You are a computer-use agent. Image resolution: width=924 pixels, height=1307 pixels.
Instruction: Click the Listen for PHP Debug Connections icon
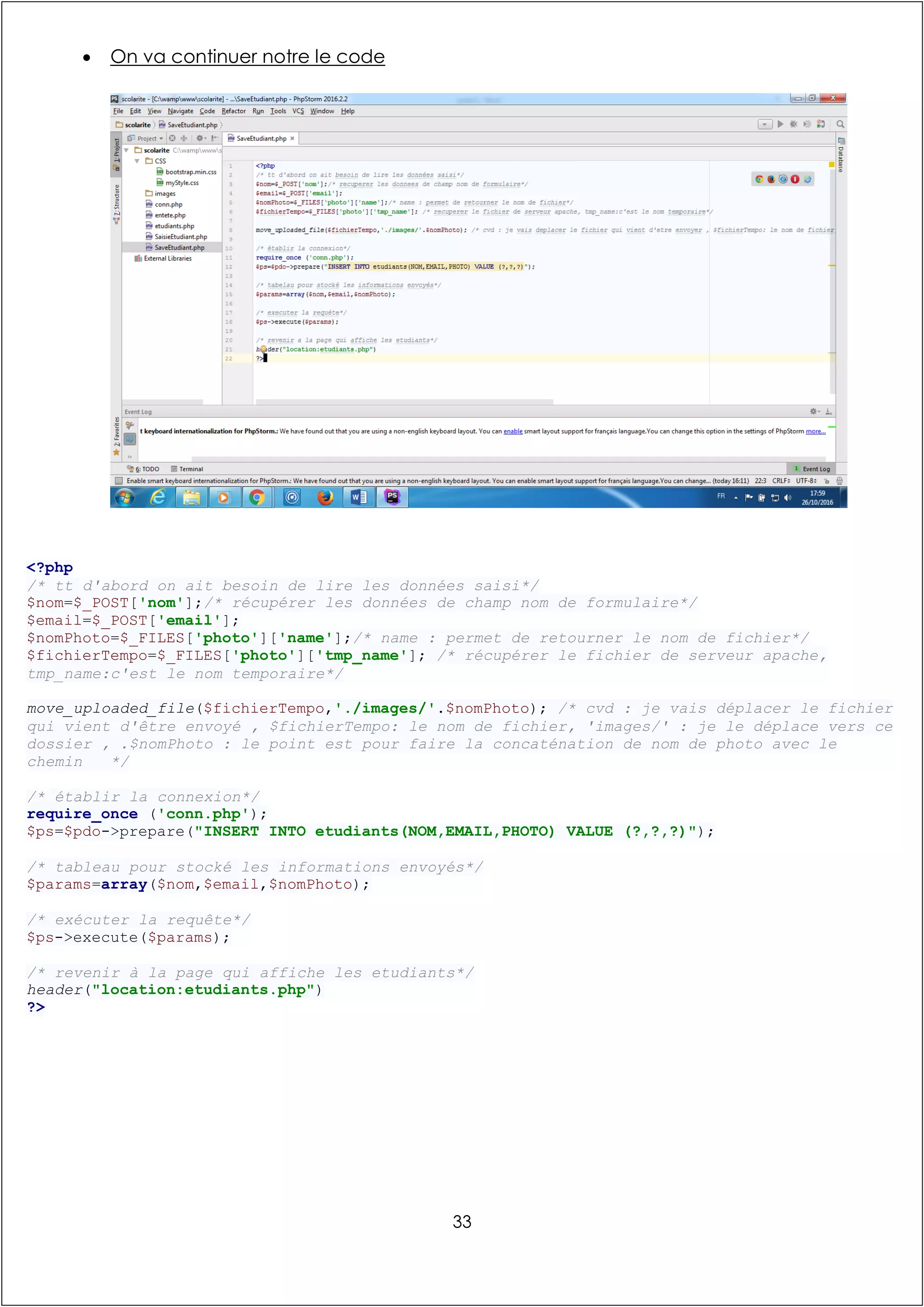pyautogui.click(x=820, y=124)
